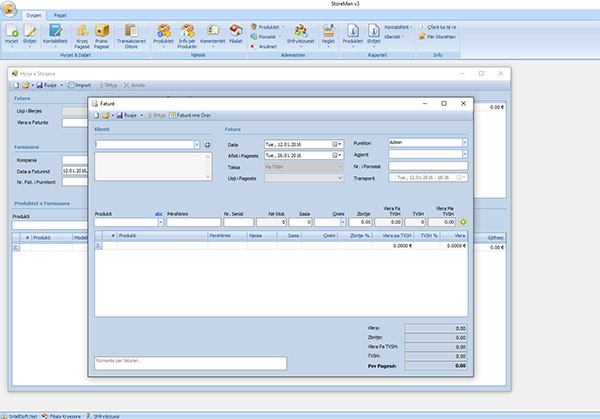Click Anulo in Hyrja e Stoqeve toolbar
600x419 pixels.
pos(134,85)
